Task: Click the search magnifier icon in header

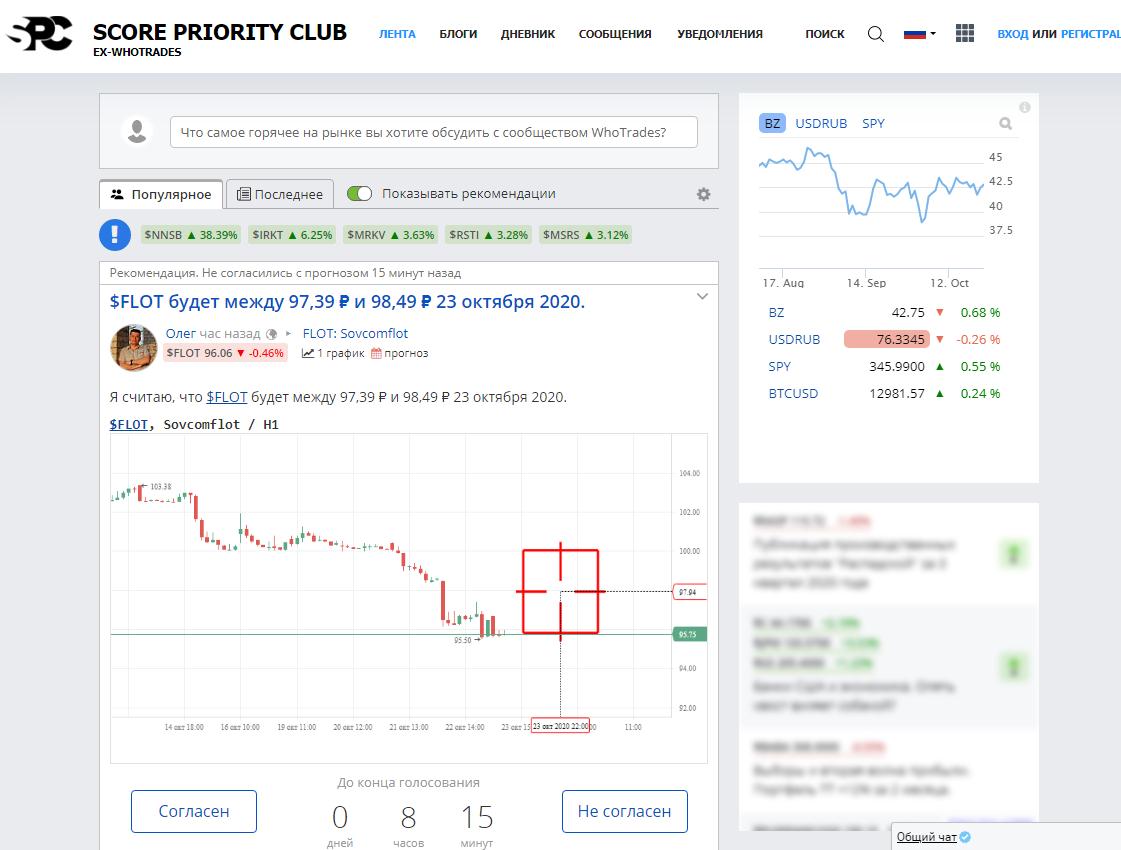Action: click(x=875, y=34)
